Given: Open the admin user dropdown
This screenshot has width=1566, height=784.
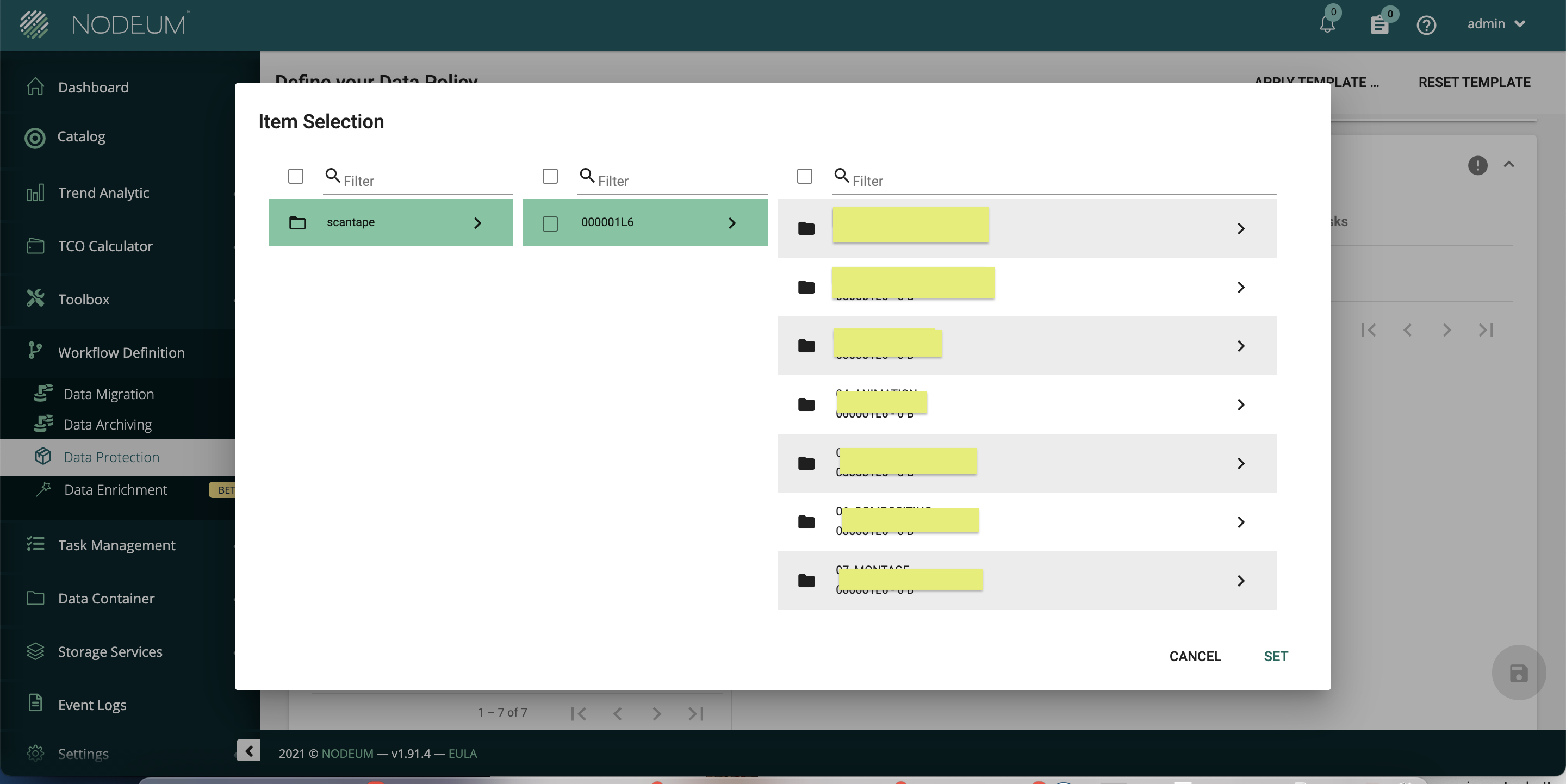Looking at the screenshot, I should tap(1496, 24).
